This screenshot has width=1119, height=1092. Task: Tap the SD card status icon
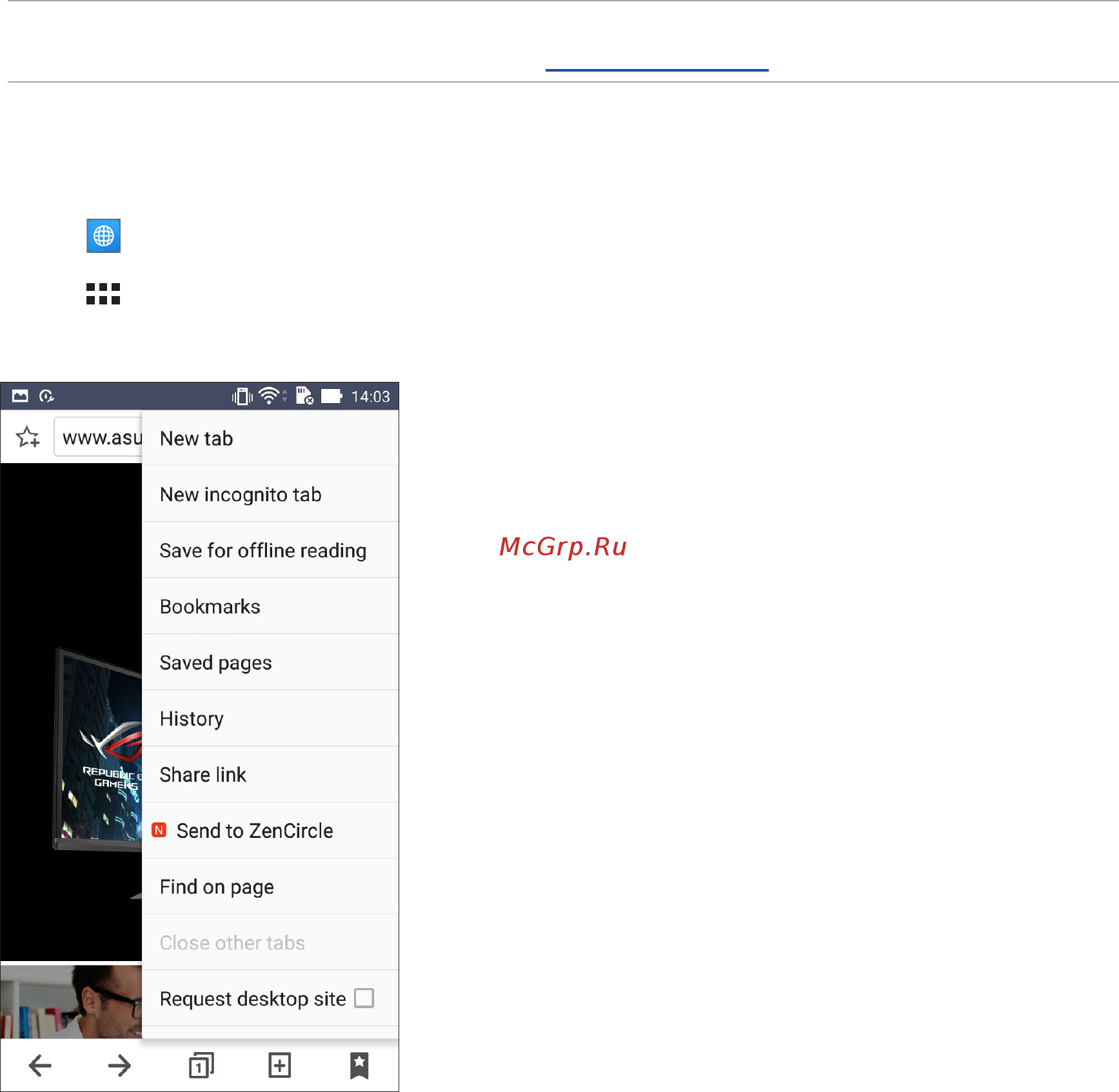304,395
